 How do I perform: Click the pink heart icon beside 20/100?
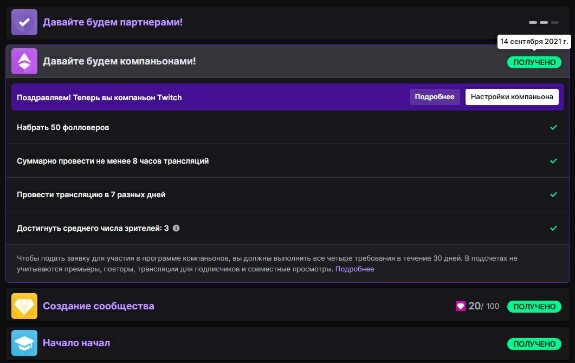461,306
